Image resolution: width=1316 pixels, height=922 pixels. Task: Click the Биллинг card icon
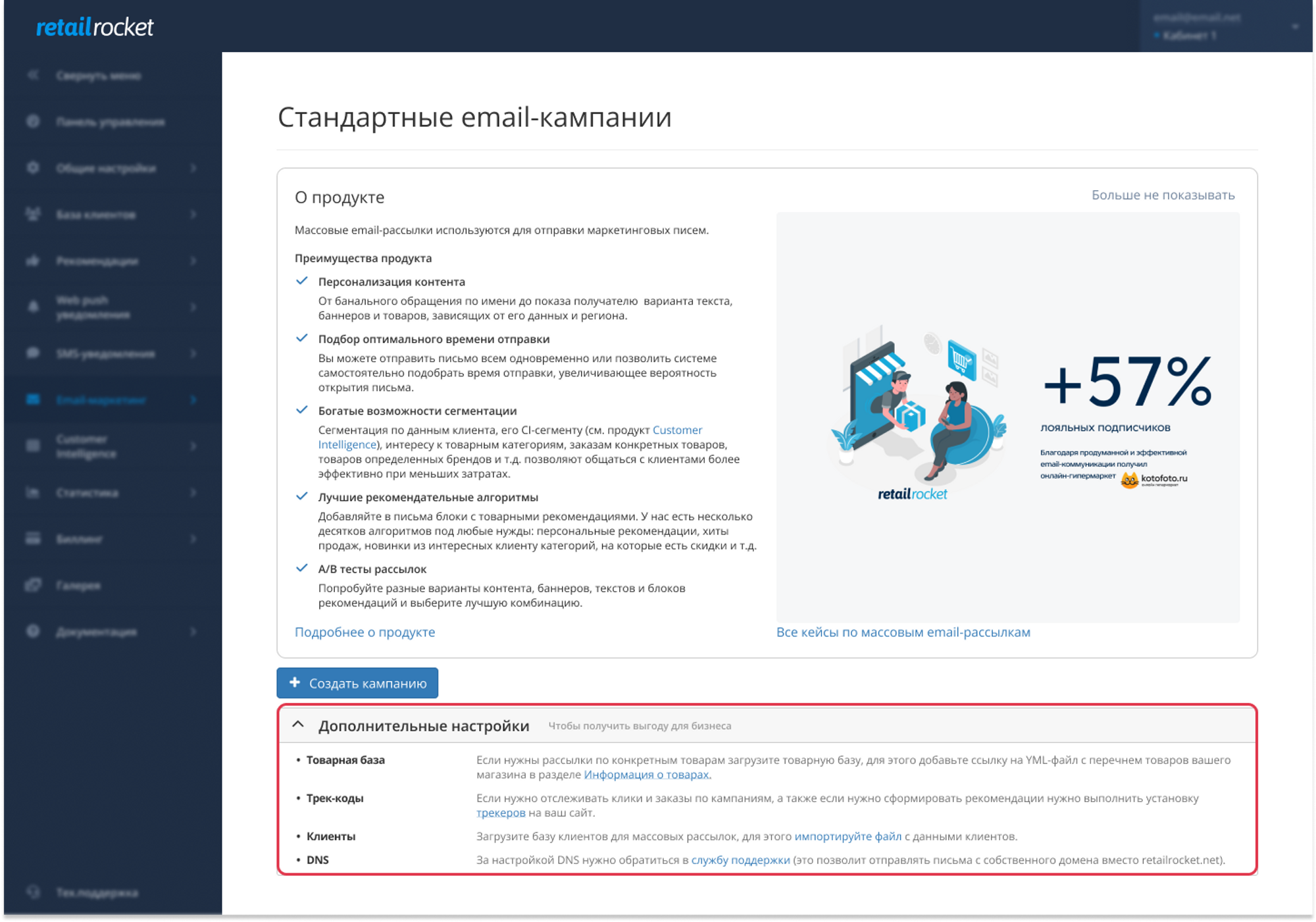33,538
